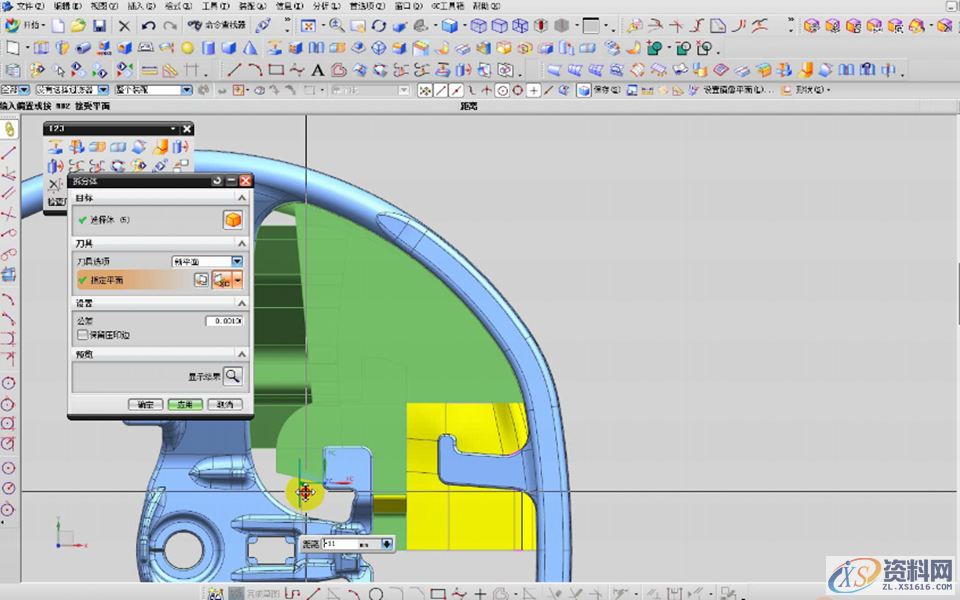This screenshot has width=960, height=600.
Task: Click the 取消 Cancel button
Action: coord(224,405)
